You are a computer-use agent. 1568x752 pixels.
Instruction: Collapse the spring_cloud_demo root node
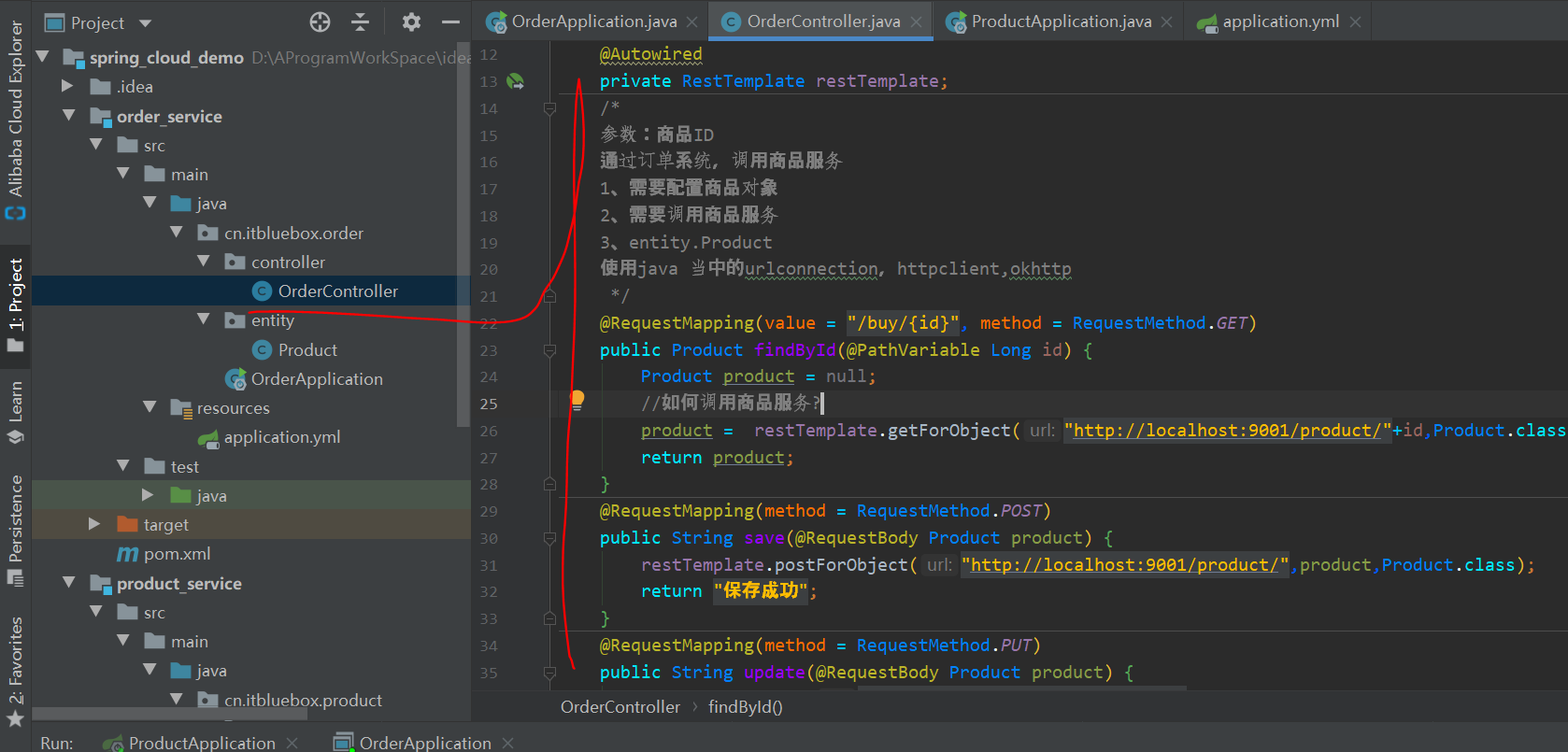pyautogui.click(x=42, y=57)
